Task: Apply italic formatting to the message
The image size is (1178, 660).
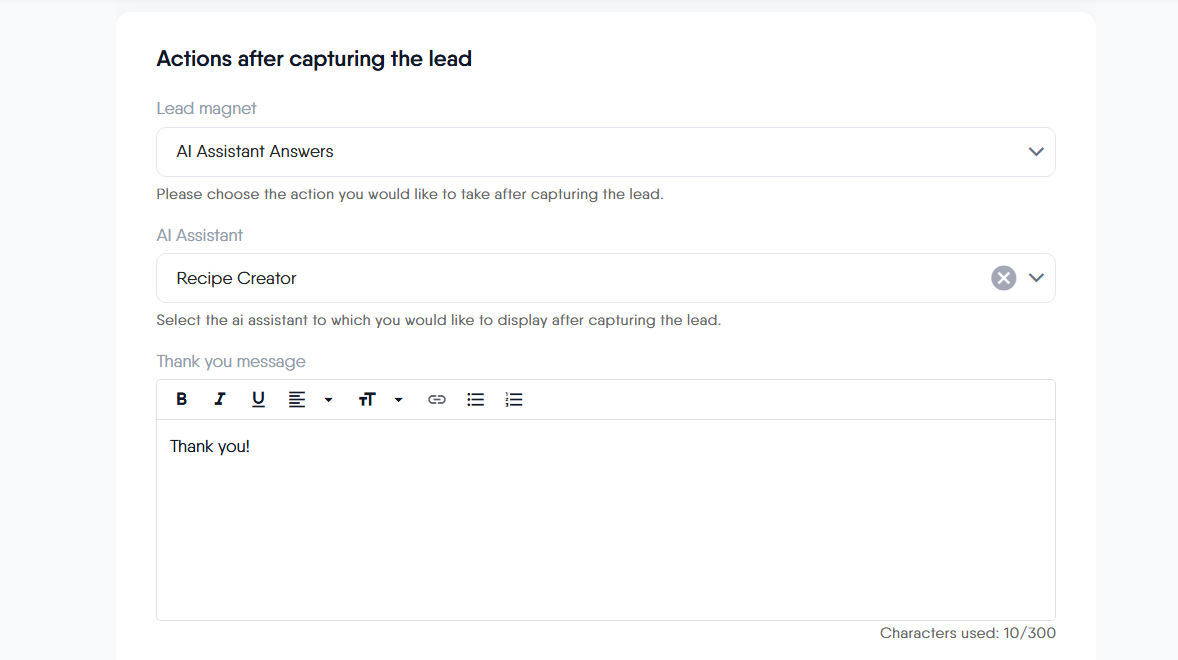Action: (220, 399)
